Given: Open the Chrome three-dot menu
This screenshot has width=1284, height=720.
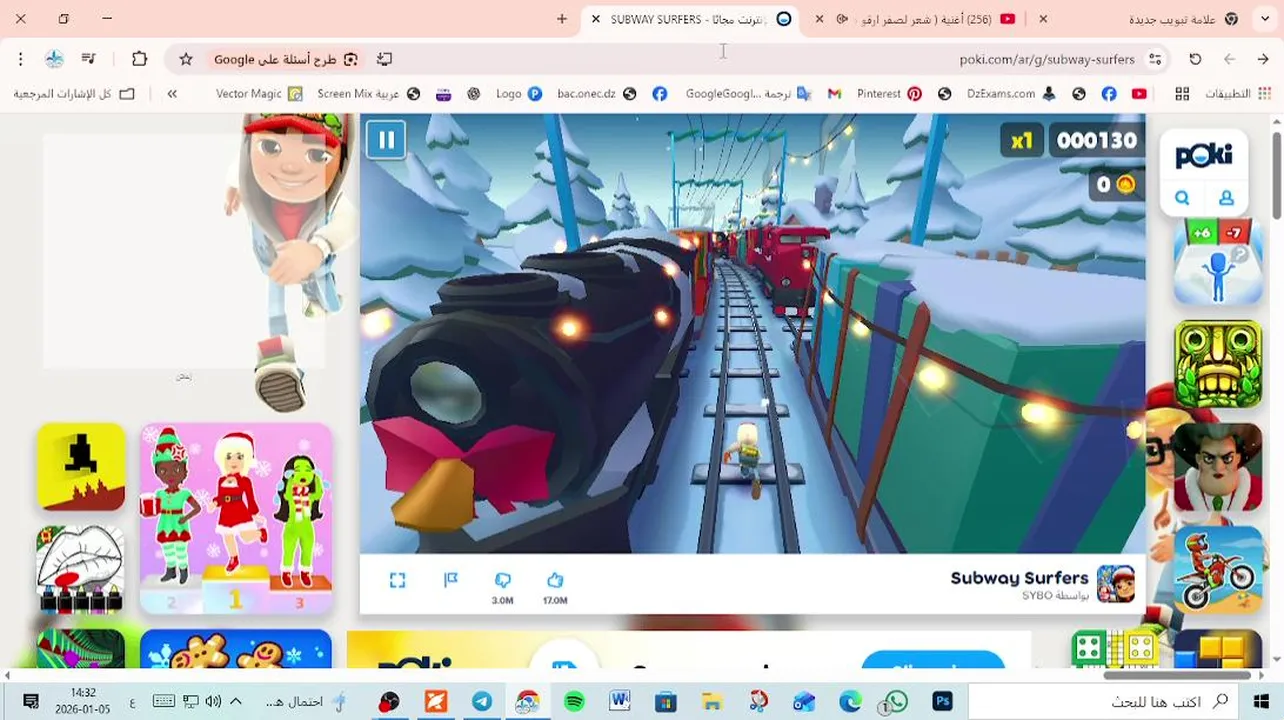Looking at the screenshot, I should tap(20, 59).
